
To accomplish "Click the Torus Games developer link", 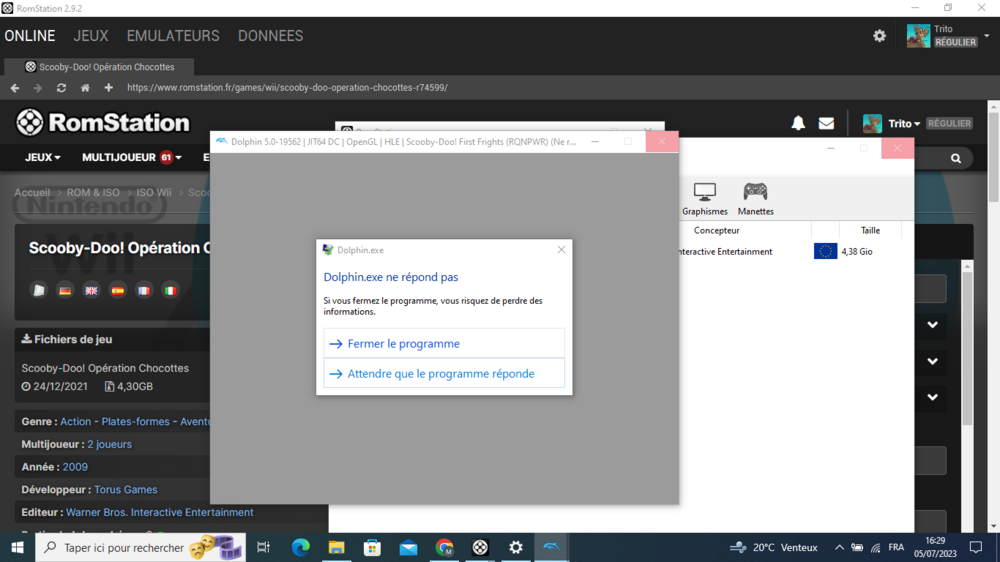I will 125,490.
